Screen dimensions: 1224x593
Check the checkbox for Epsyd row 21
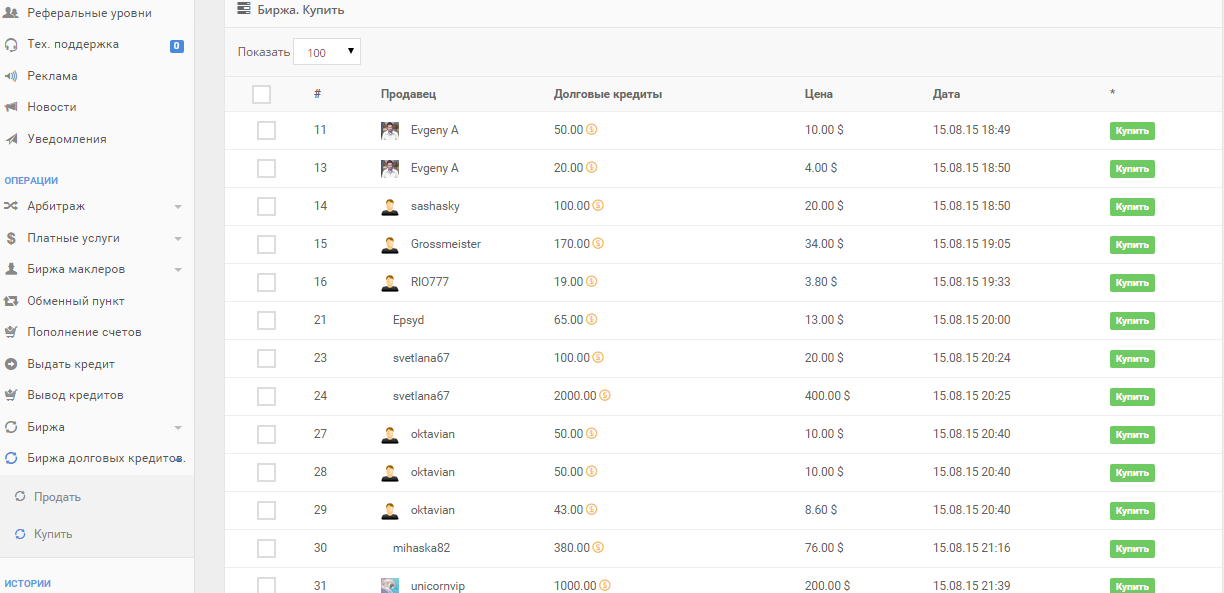(266, 320)
